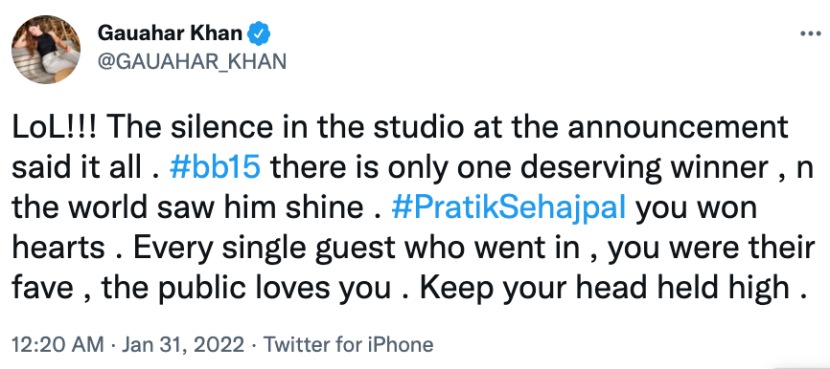The width and height of the screenshot is (830, 369).
Task: Click the Gauahar Khan display name
Action: [170, 34]
